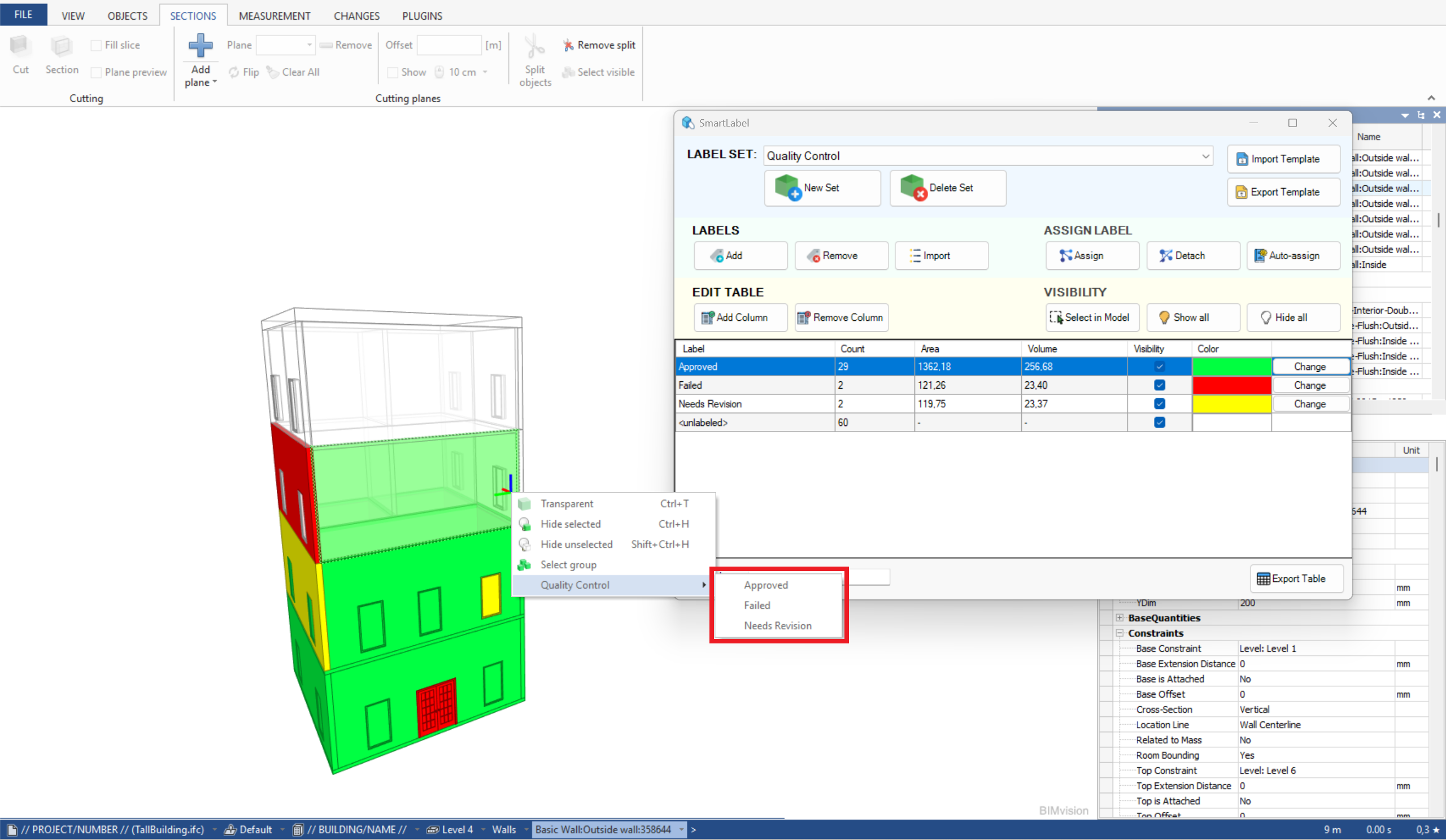This screenshot has width=1446, height=840.
Task: Click the Cut tool icon
Action: (x=20, y=46)
